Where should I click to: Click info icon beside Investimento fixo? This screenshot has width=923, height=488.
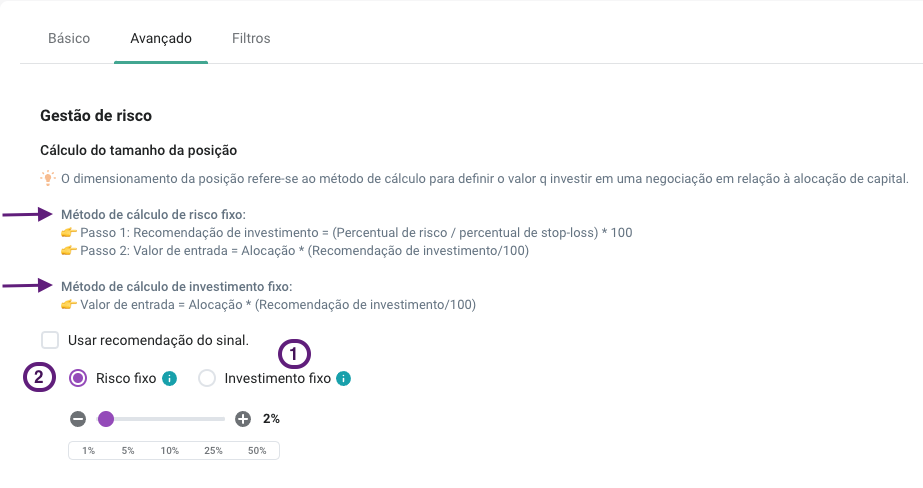(x=343, y=379)
